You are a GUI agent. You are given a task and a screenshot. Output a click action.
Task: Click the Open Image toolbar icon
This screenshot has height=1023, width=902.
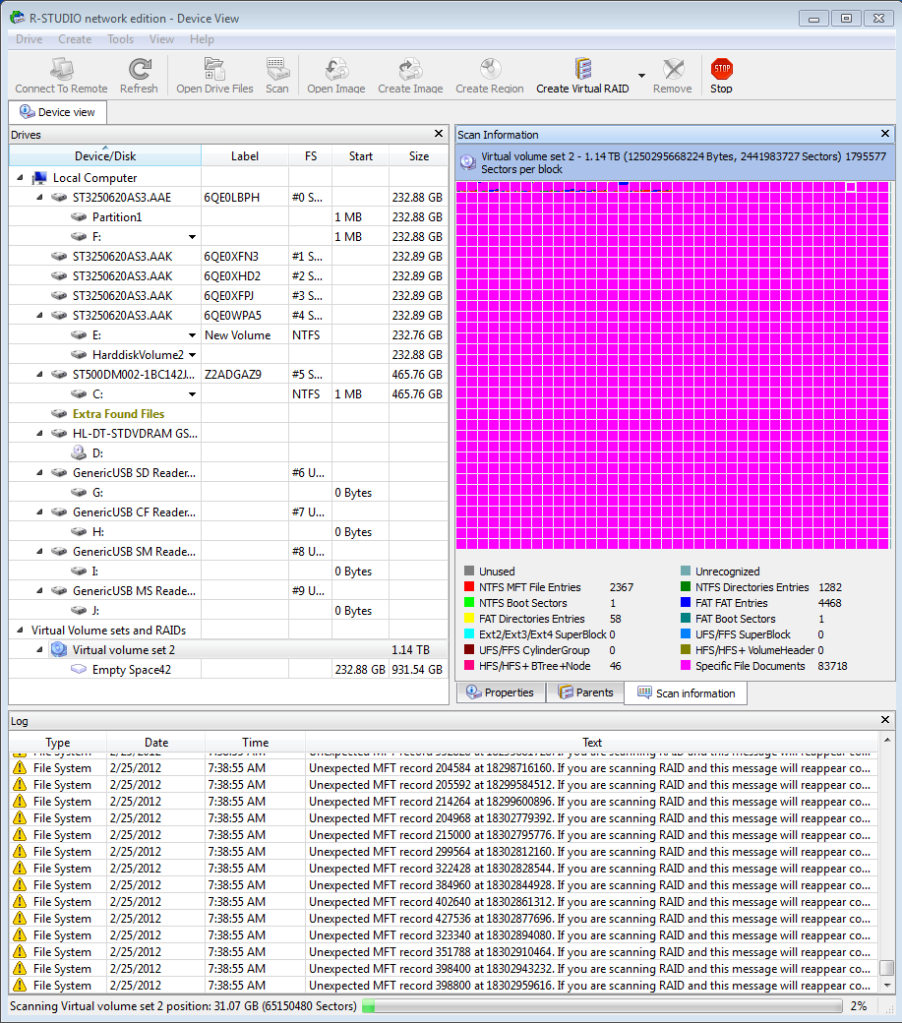tap(336, 69)
